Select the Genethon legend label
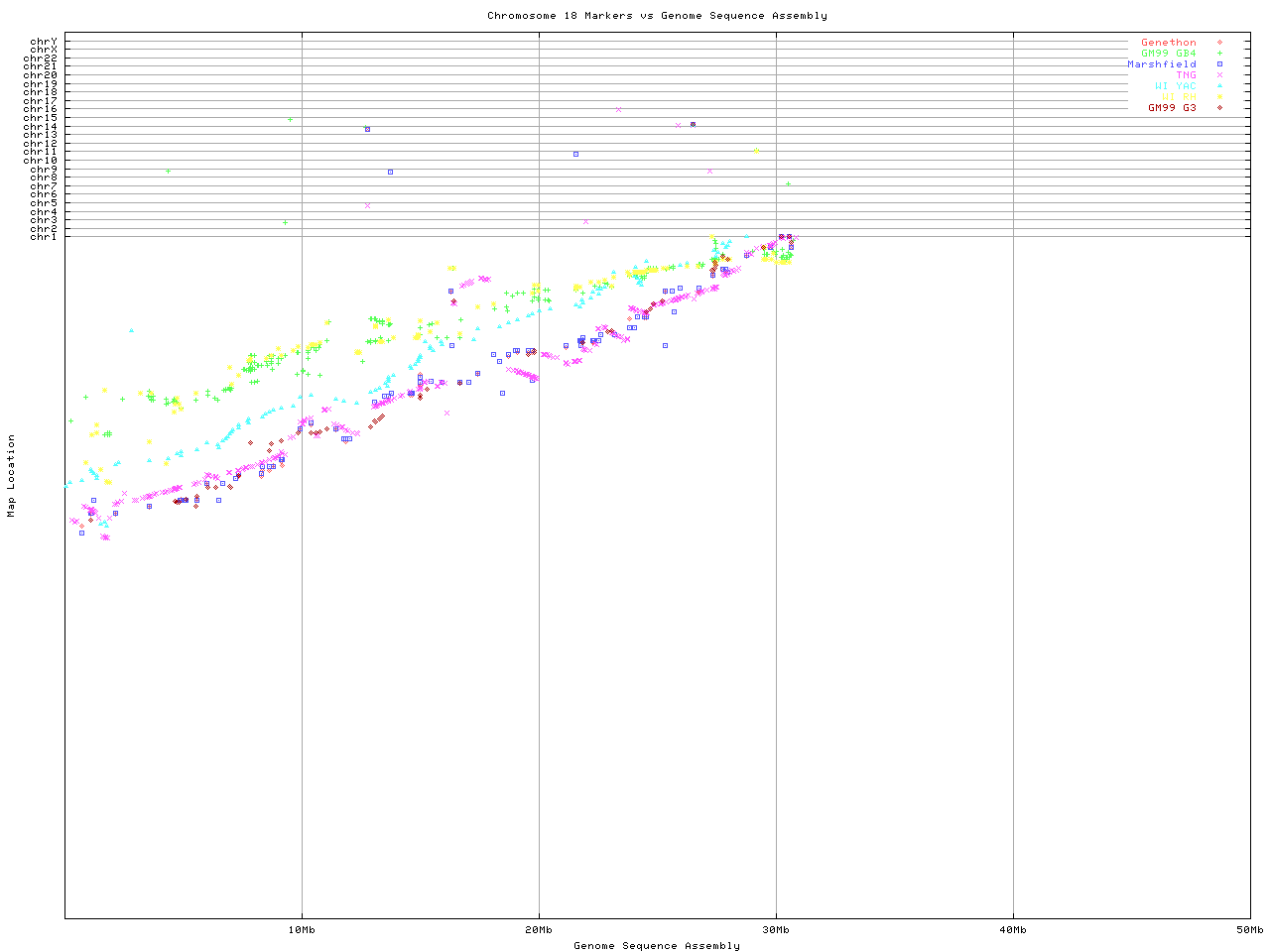 (1168, 43)
